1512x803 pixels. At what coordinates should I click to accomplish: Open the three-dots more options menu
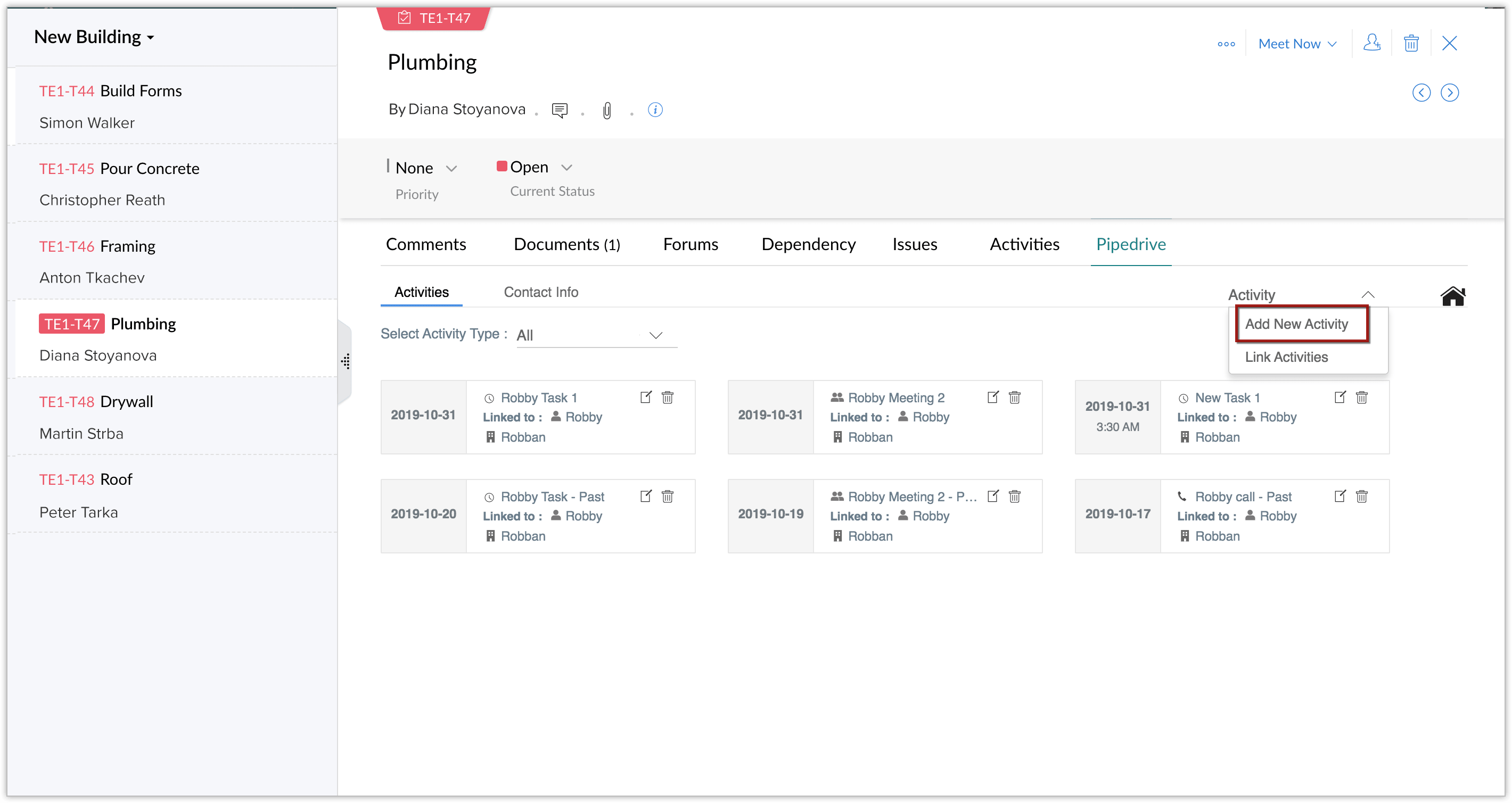click(x=1226, y=44)
